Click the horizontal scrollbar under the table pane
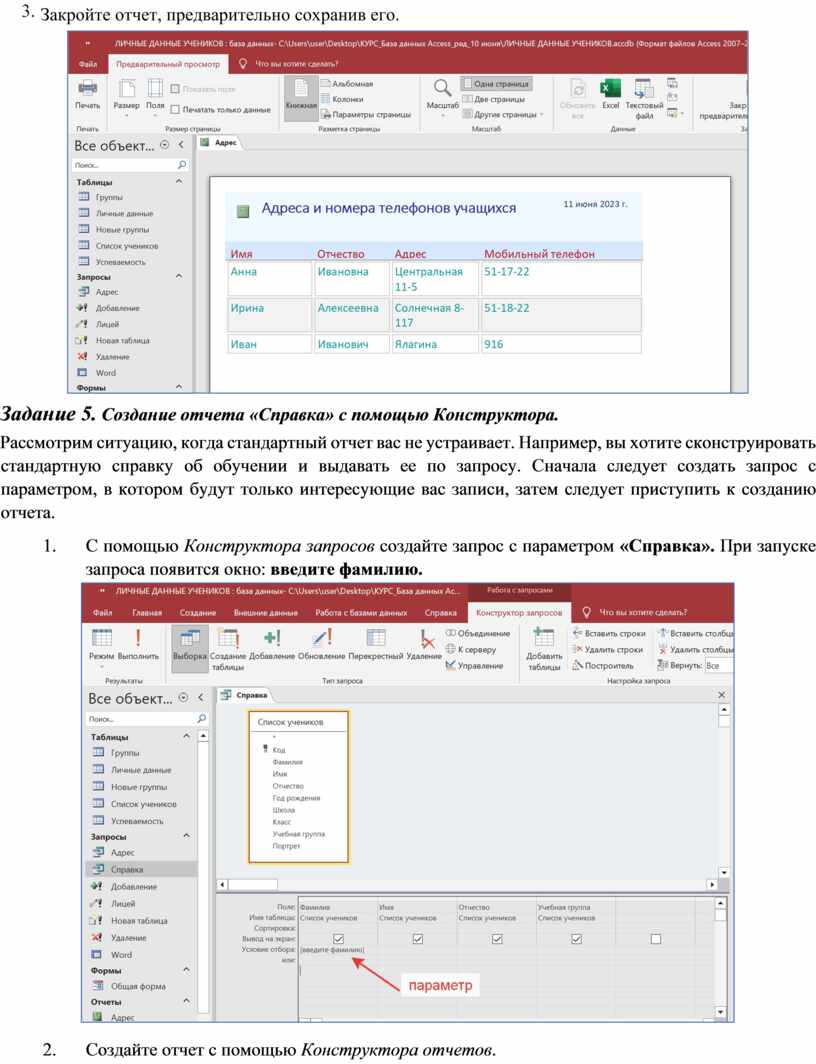The height and width of the screenshot is (1064, 816). (467, 884)
